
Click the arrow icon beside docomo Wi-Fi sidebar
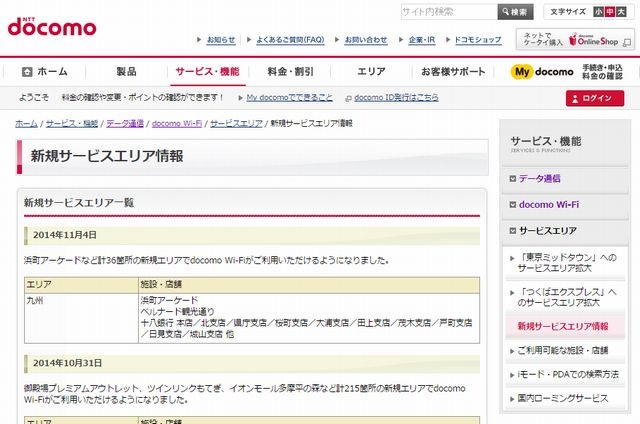click(x=513, y=204)
